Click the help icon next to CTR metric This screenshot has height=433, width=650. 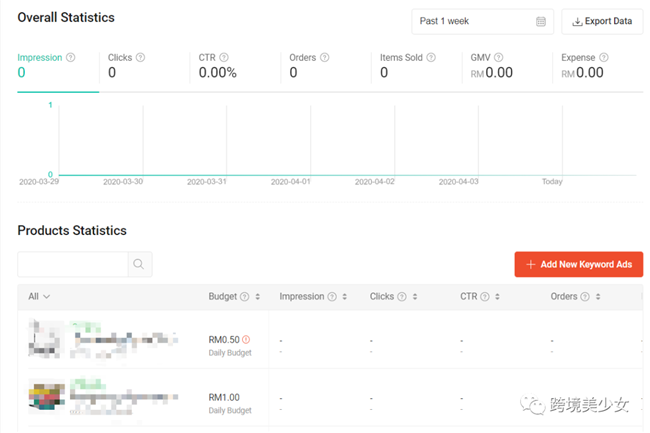[x=224, y=57]
